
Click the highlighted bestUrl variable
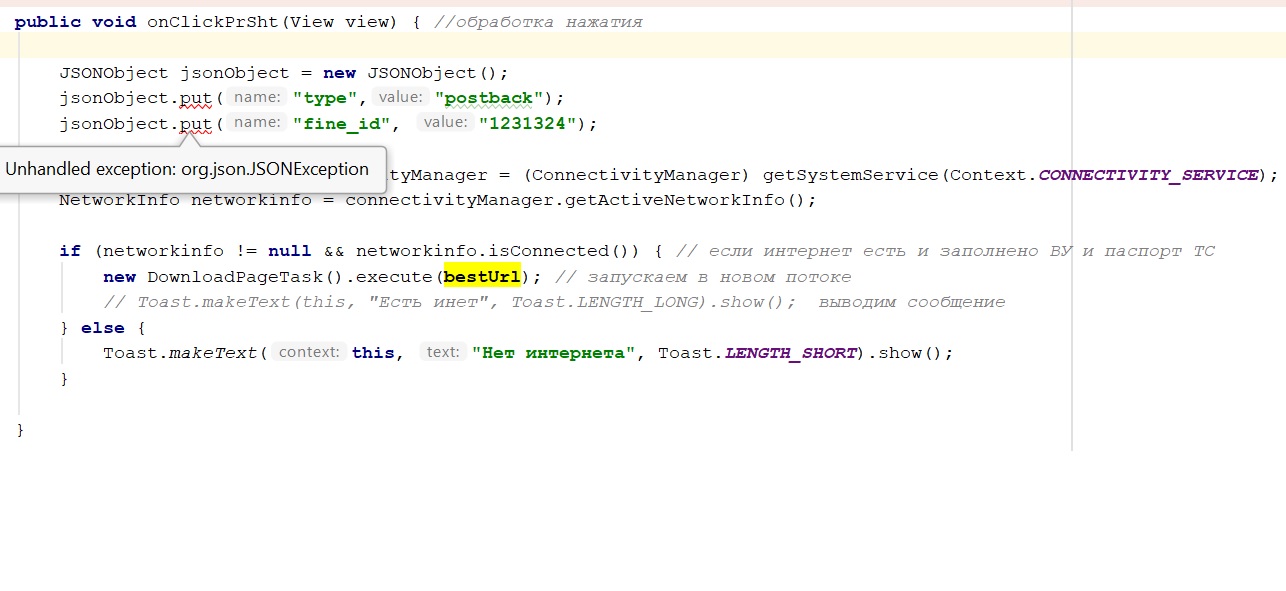click(x=483, y=277)
